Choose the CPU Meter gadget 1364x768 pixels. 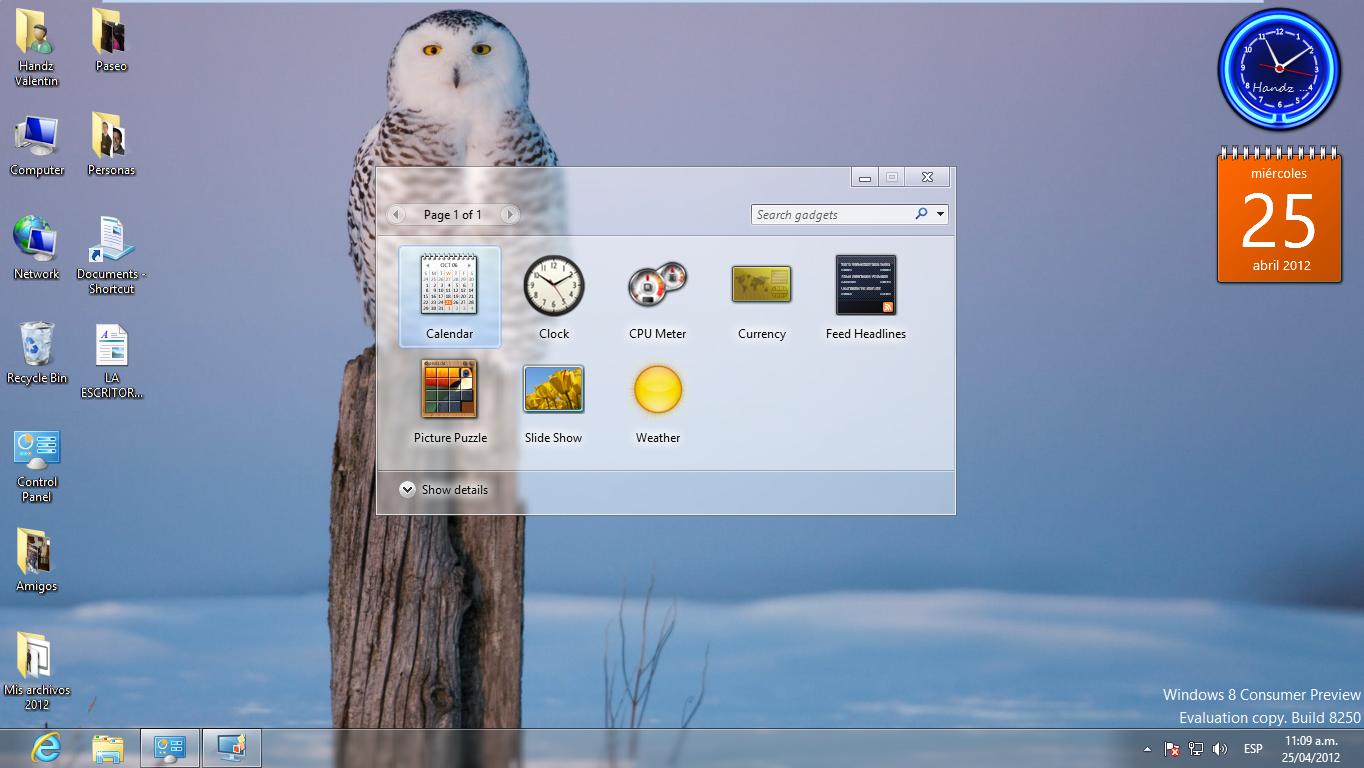pyautogui.click(x=657, y=285)
